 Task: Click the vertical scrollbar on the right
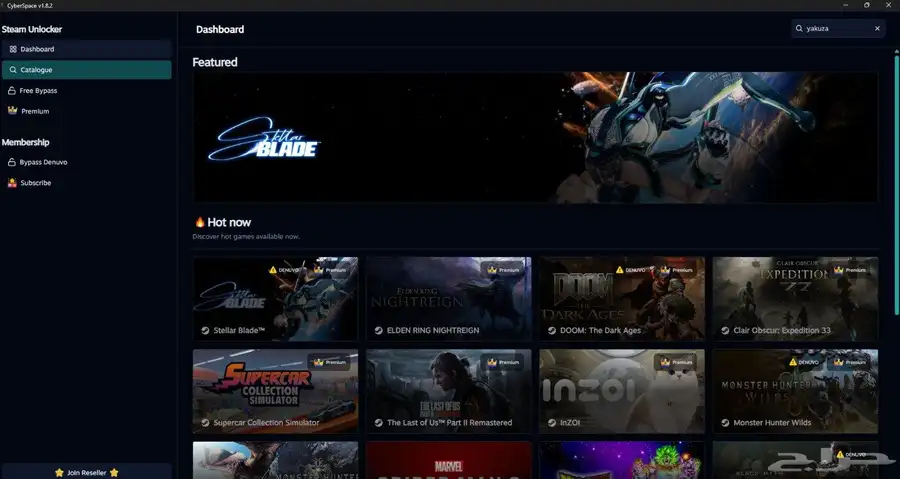pos(897,184)
